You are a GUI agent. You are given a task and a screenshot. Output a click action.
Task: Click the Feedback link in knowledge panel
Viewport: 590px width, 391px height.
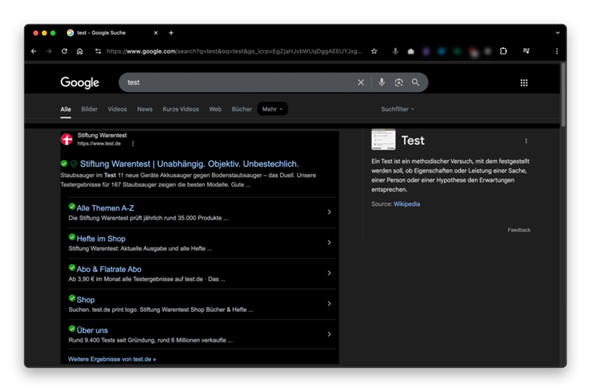coord(519,230)
